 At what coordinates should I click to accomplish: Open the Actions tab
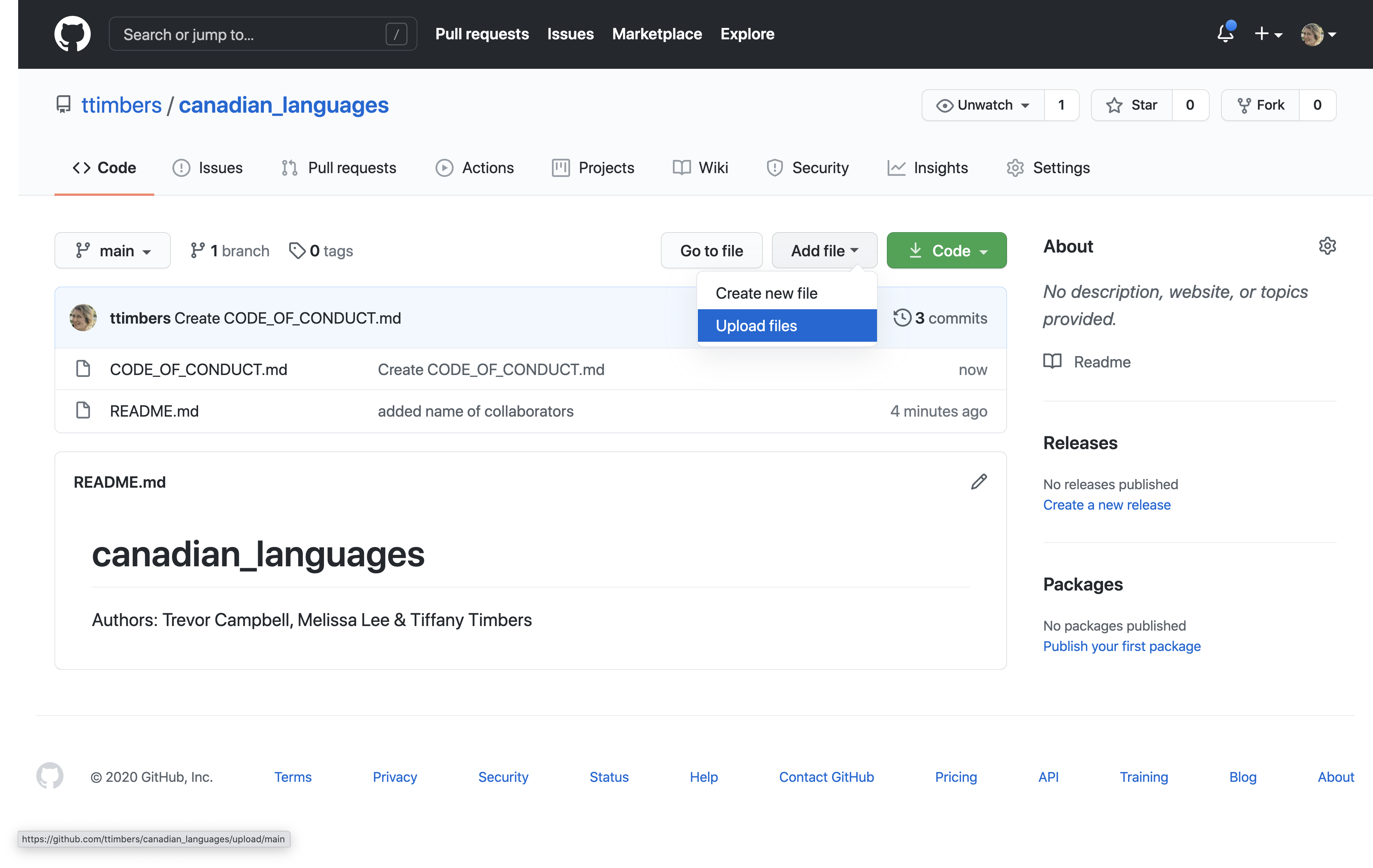pyautogui.click(x=474, y=168)
